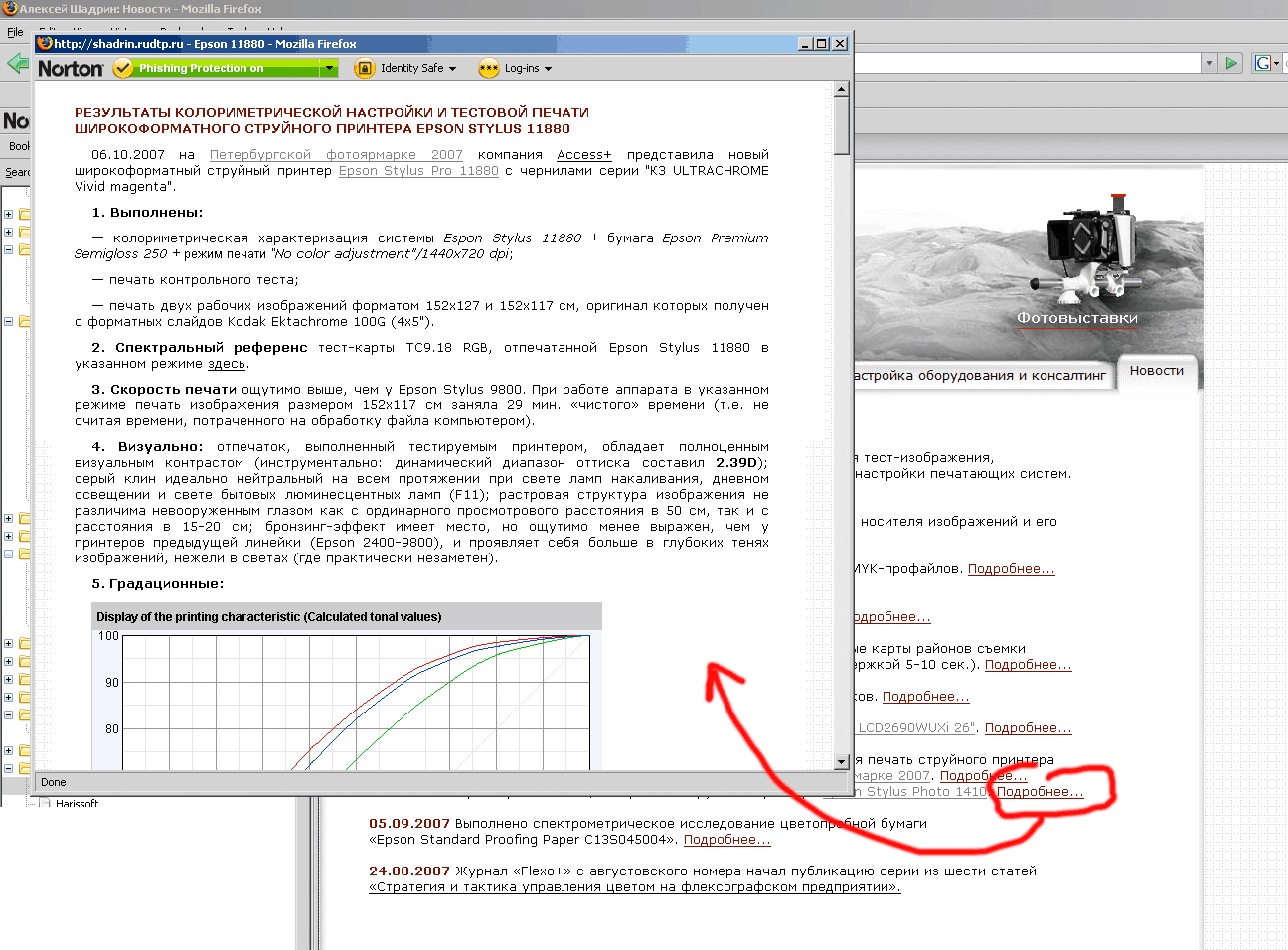1288x950 pixels.
Task: Click the здесь link in item 2
Action: [x=227, y=363]
